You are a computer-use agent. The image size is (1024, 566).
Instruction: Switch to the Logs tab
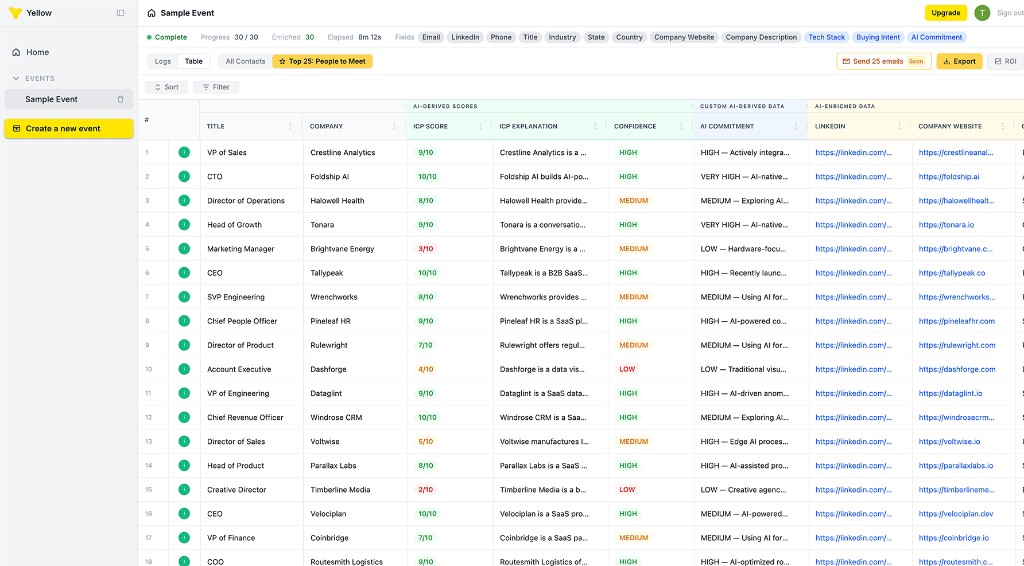pyautogui.click(x=162, y=61)
